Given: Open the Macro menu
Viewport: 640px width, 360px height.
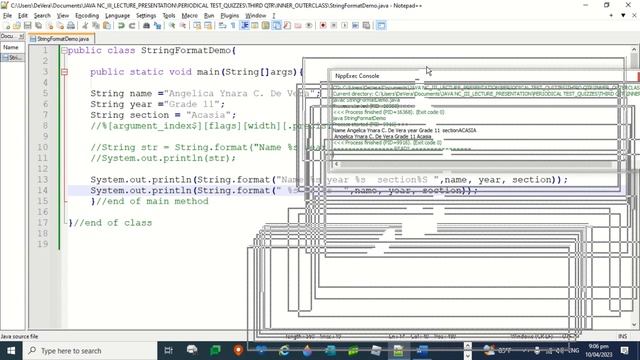Looking at the screenshot, I should point(189,16).
